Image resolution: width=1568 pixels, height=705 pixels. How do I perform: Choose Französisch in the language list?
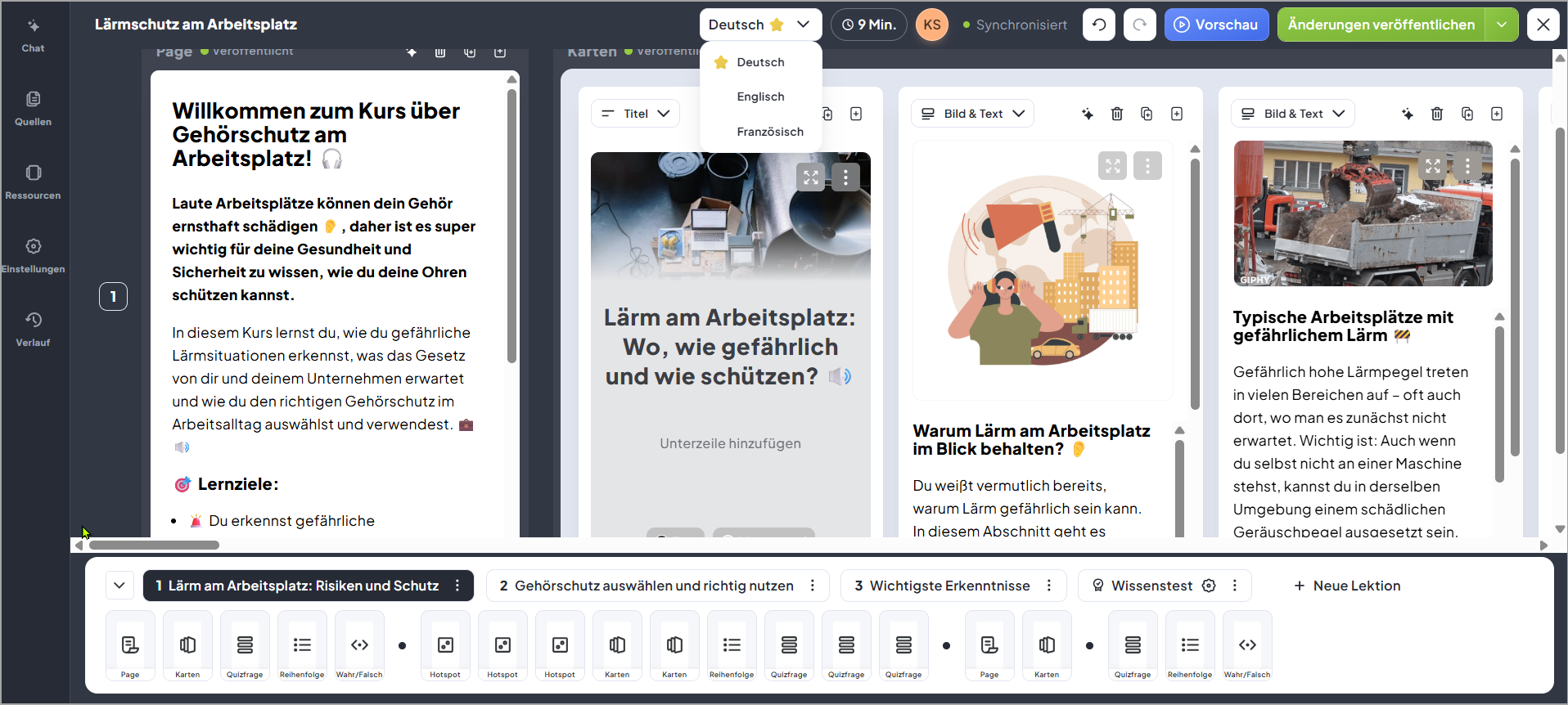[769, 132]
